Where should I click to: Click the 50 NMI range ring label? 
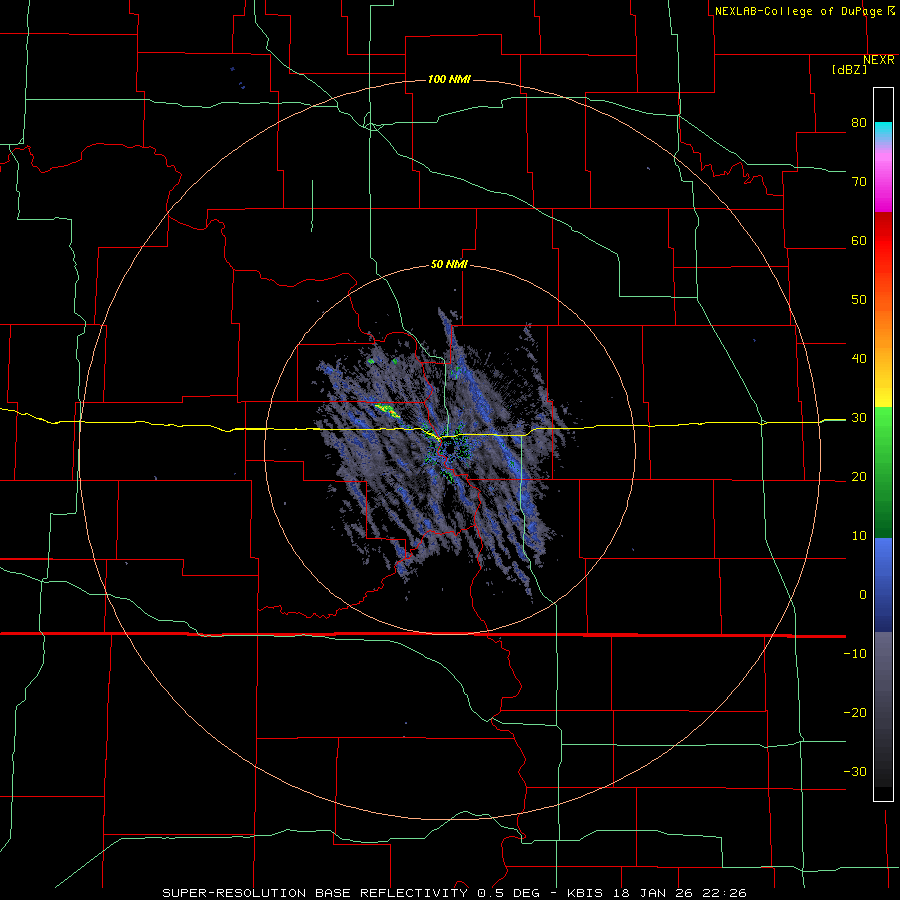(449, 265)
